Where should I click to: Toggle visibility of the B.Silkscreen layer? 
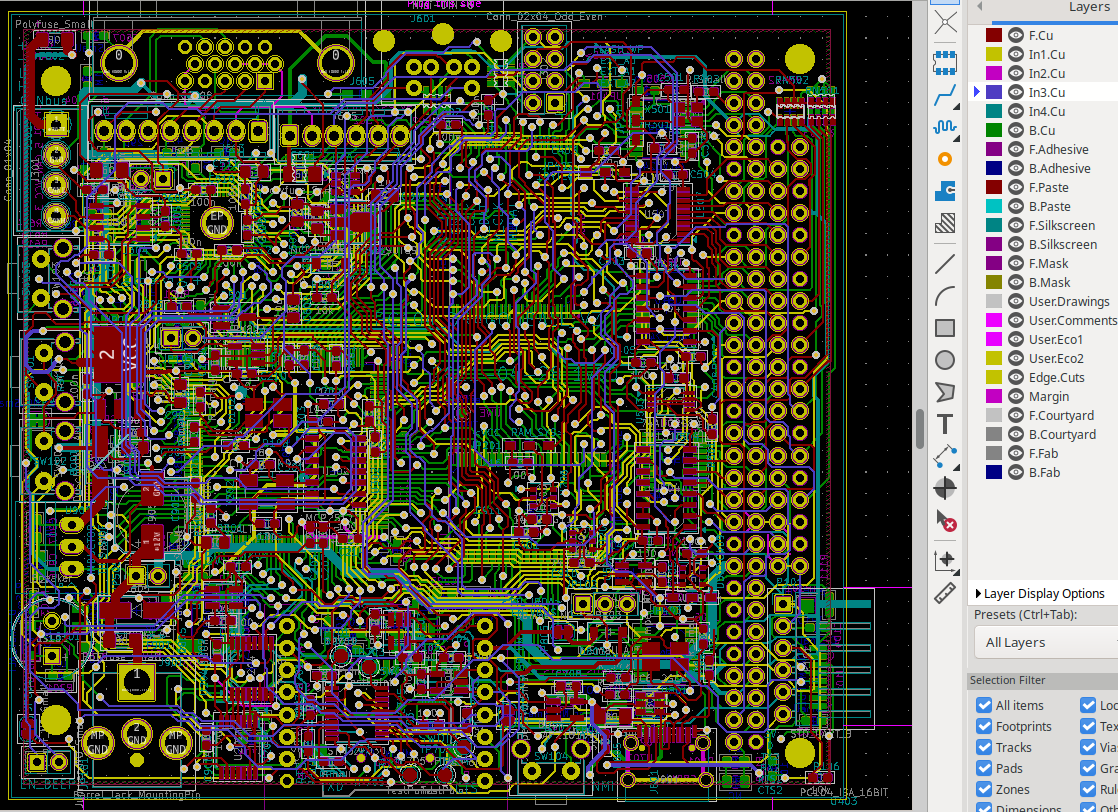tap(1016, 244)
